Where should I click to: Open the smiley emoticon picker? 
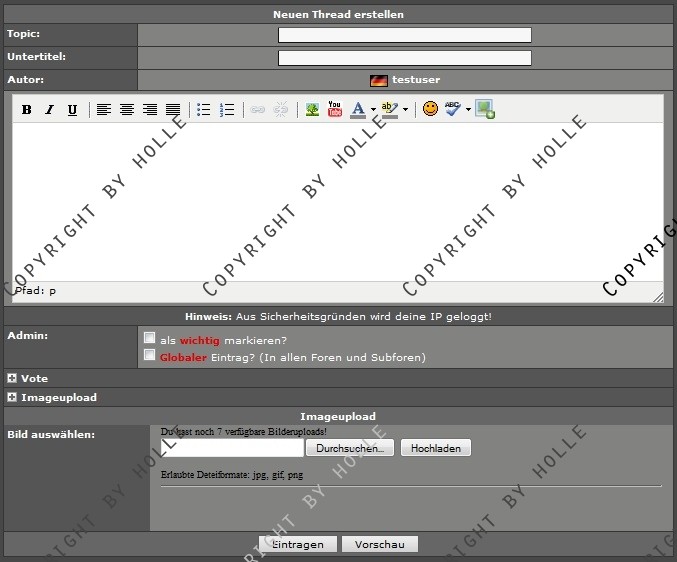point(430,109)
